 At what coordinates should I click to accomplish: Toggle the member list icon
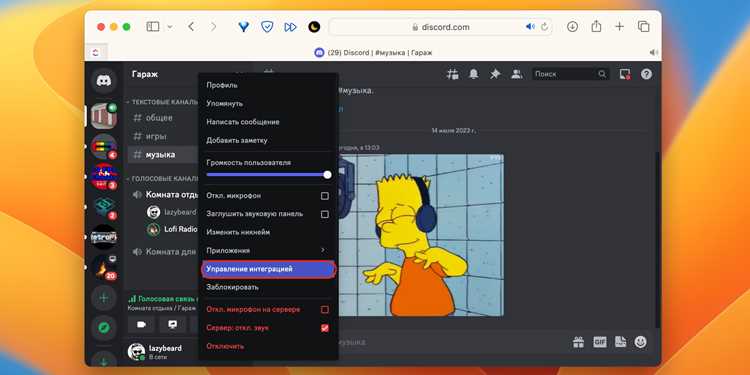pos(517,74)
